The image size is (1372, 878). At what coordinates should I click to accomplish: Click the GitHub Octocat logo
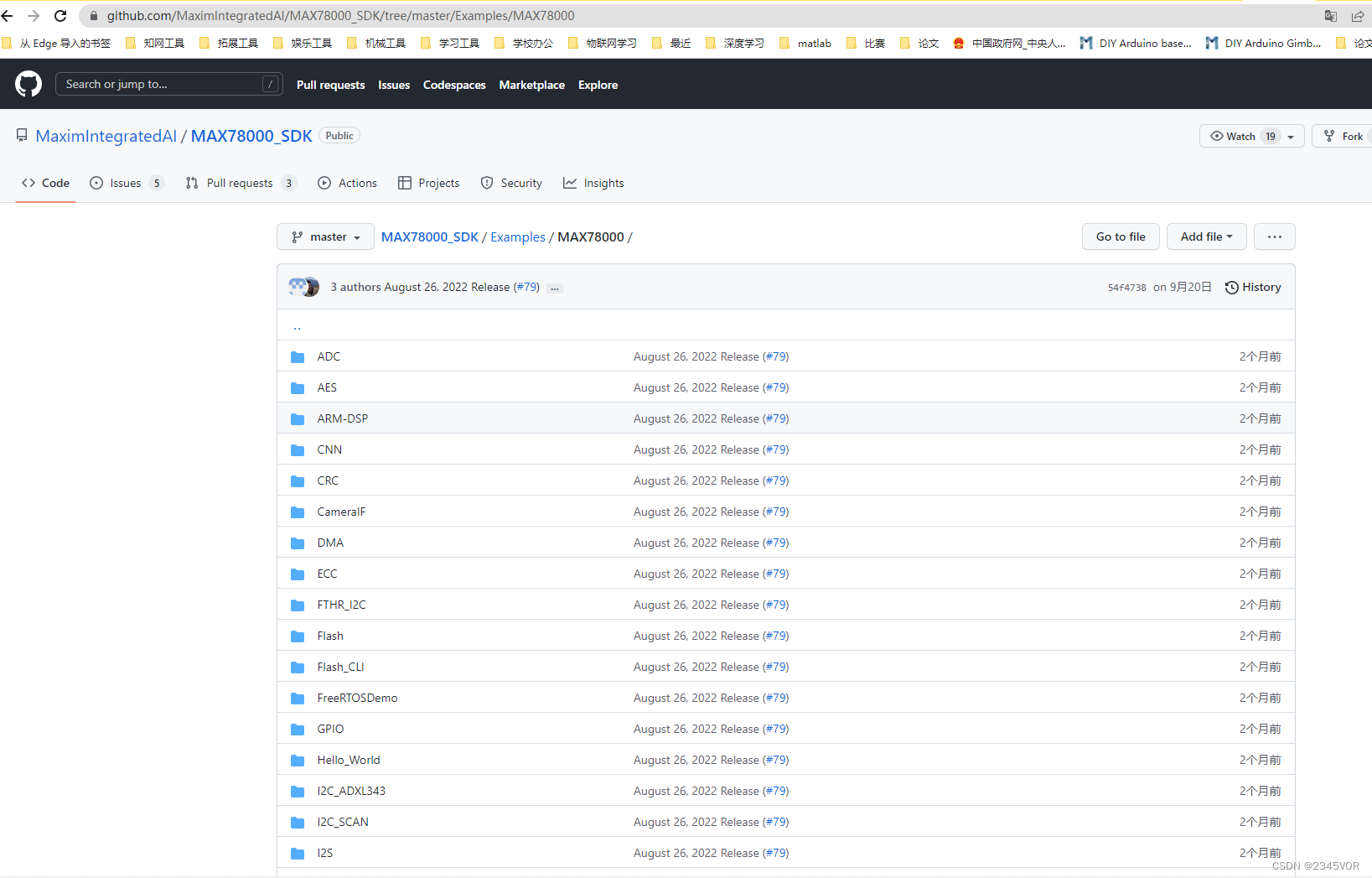click(x=28, y=84)
